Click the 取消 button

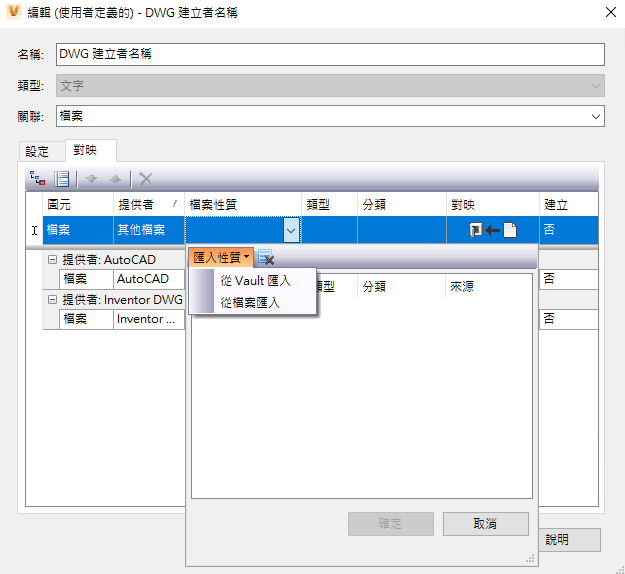coord(485,523)
